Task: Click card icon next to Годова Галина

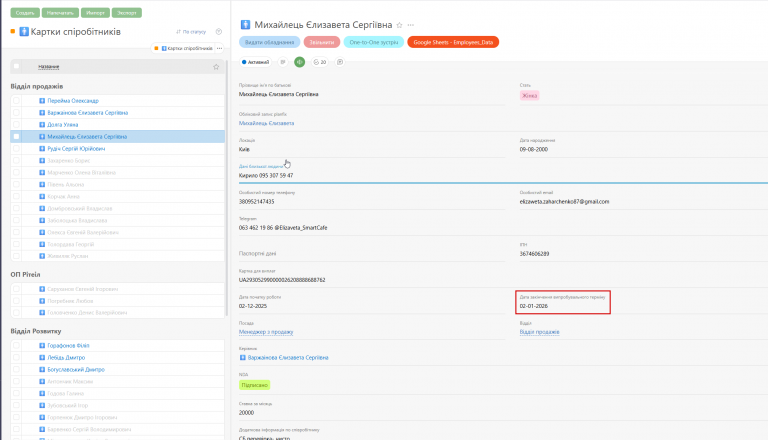Action: (x=42, y=393)
